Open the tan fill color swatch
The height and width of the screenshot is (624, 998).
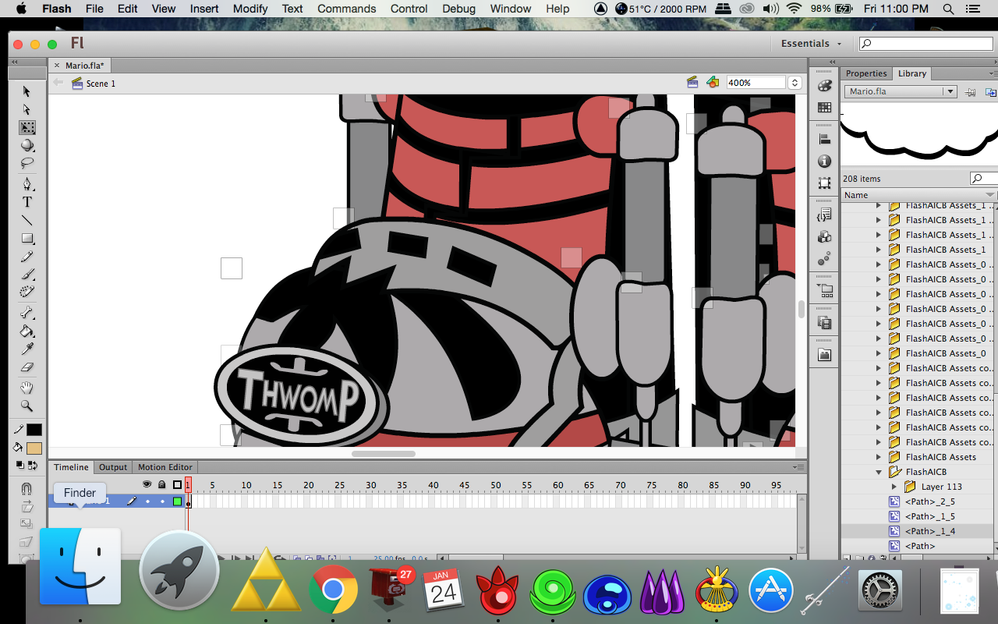point(34,448)
